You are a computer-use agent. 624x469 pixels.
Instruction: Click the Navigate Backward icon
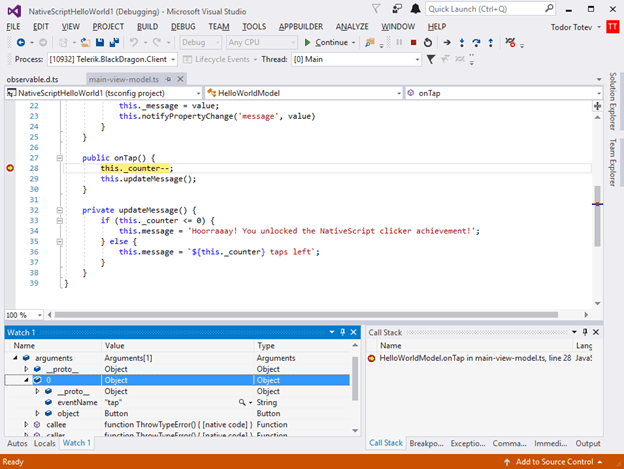click(x=21, y=42)
